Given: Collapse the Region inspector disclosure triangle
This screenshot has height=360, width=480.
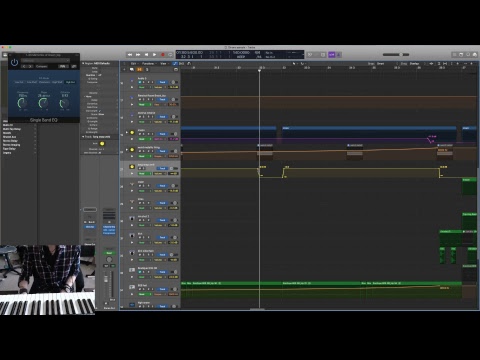Looking at the screenshot, I should pos(83,63).
